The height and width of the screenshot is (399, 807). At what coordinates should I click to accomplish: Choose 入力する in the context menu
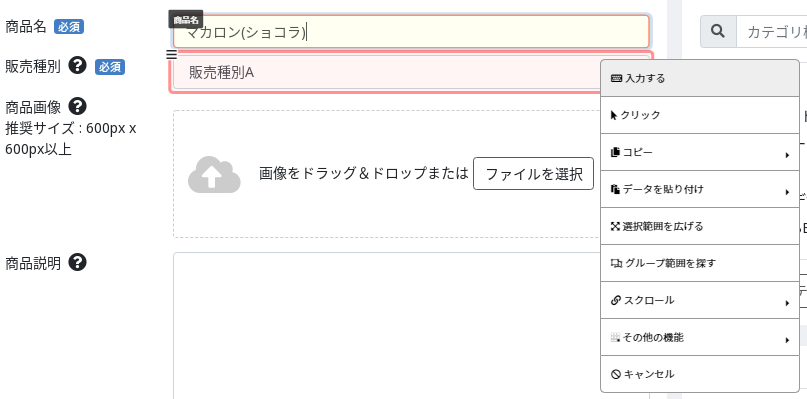(x=699, y=78)
